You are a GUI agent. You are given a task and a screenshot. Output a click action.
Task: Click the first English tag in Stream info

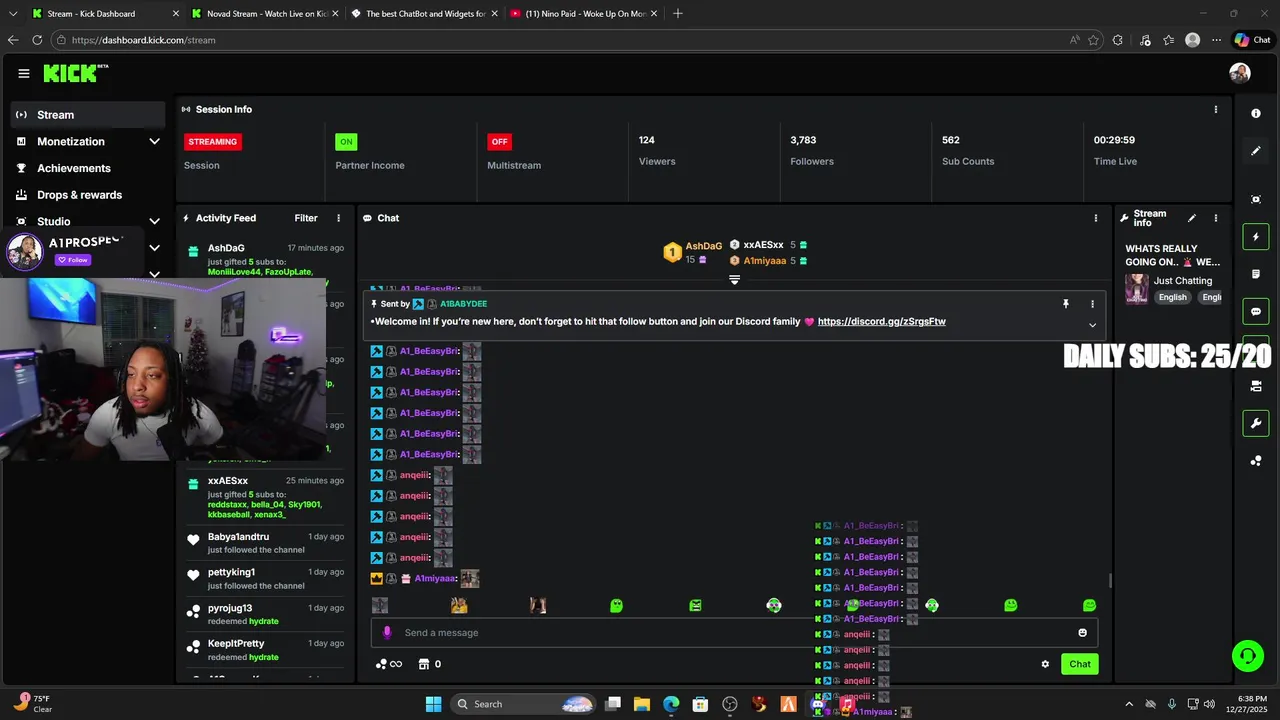(1173, 297)
